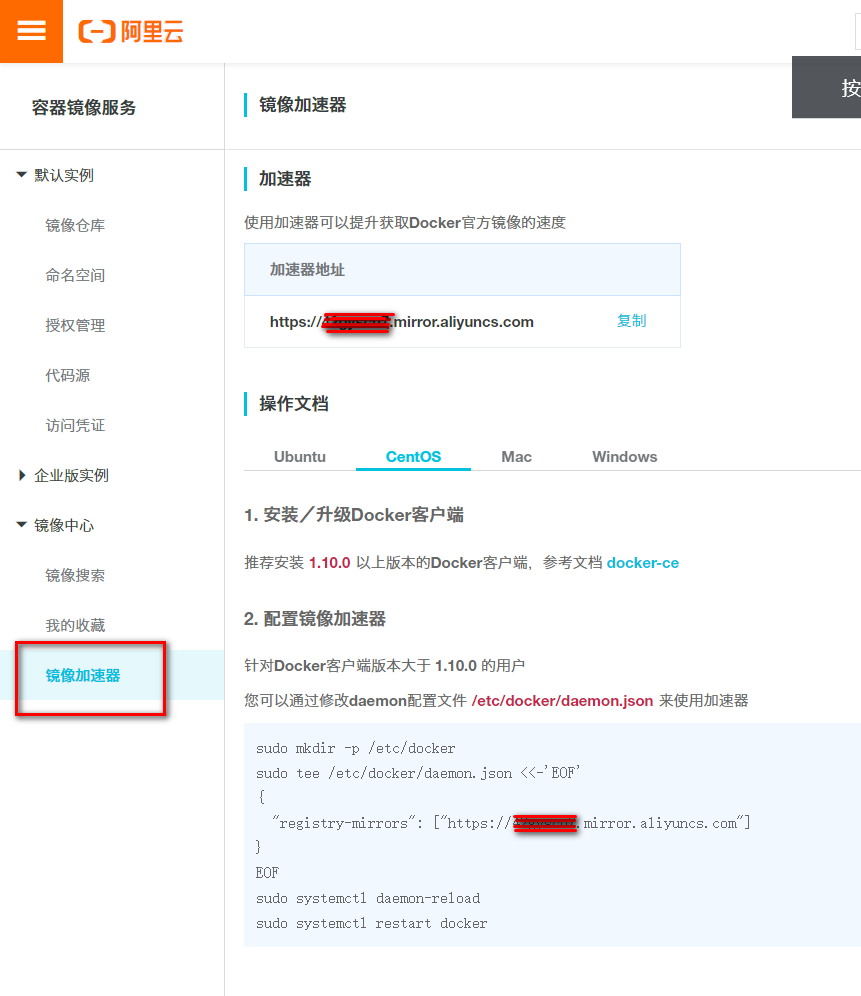Collapse the 镜像中心 section arrow
This screenshot has width=861, height=996.
[x=22, y=525]
